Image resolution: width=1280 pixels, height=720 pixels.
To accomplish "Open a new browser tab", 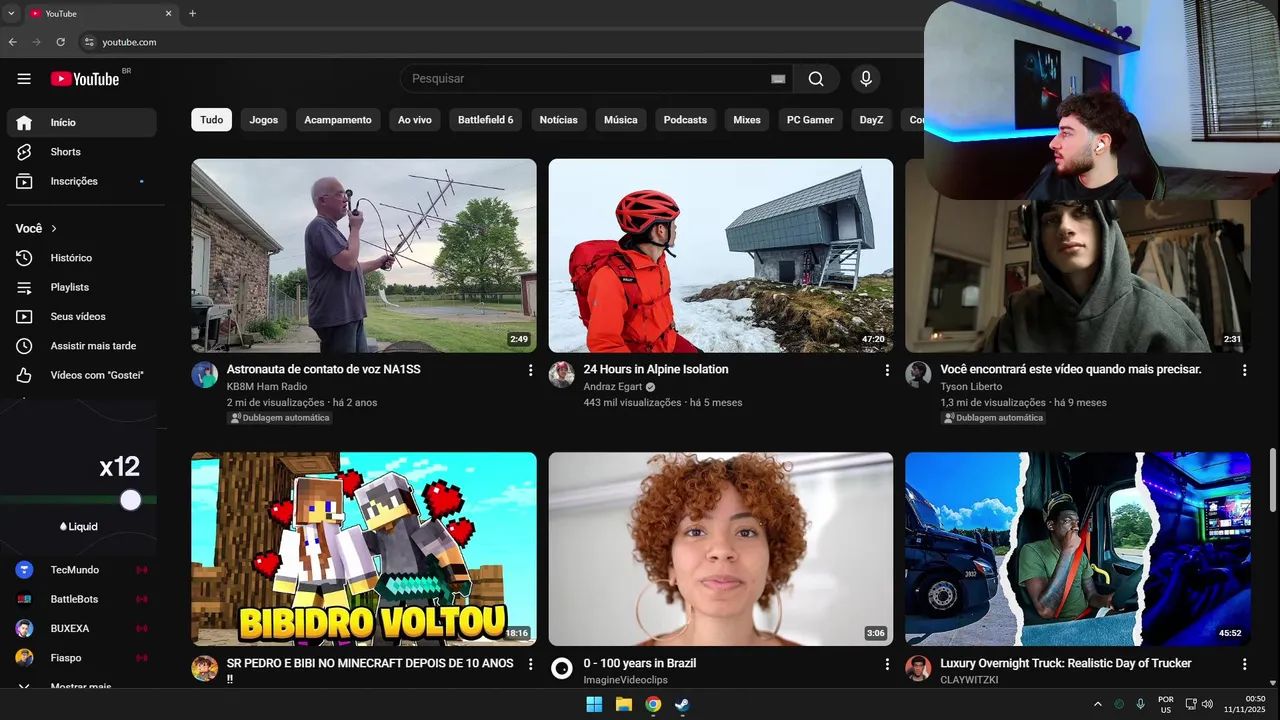I will [x=192, y=13].
